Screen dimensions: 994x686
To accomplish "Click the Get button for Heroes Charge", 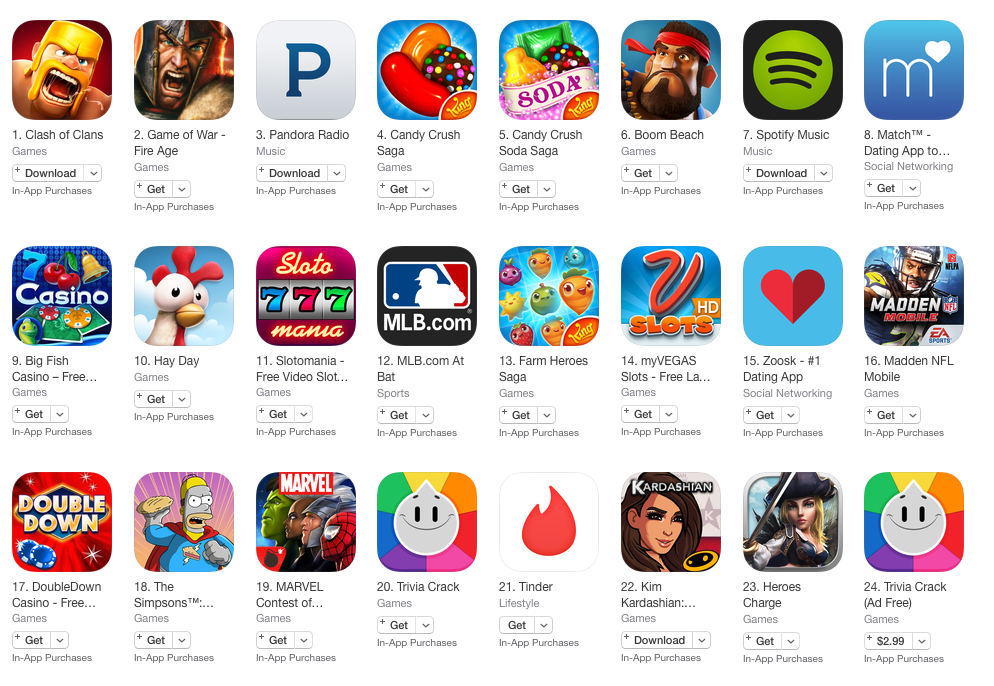I will 763,641.
